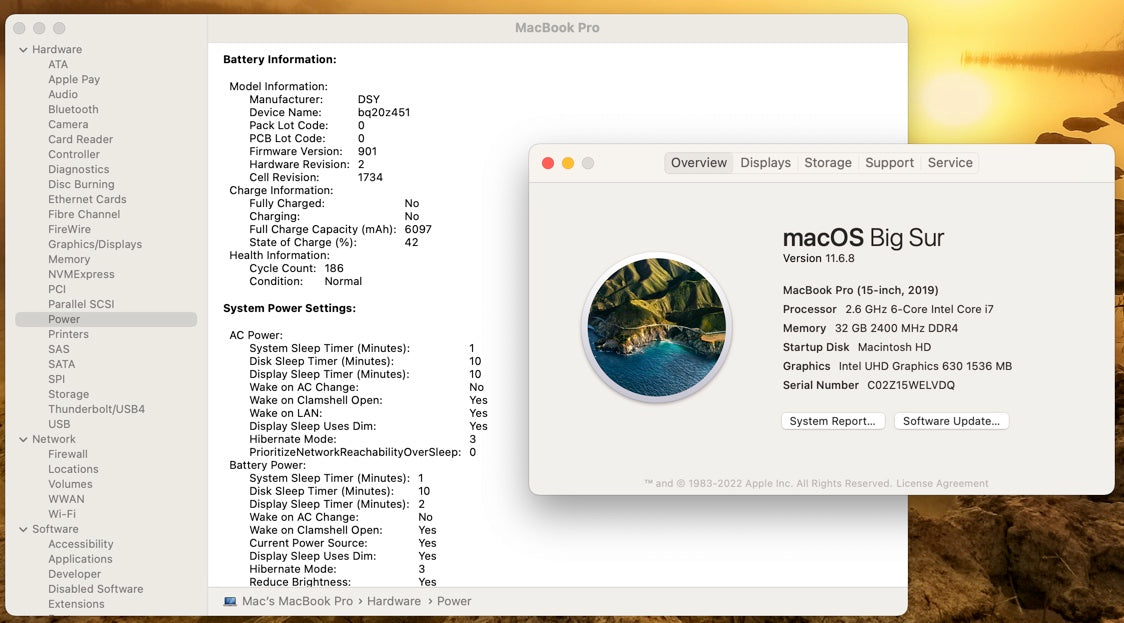Switch to the Displays tab
Screen dimensions: 1124x623
765,163
